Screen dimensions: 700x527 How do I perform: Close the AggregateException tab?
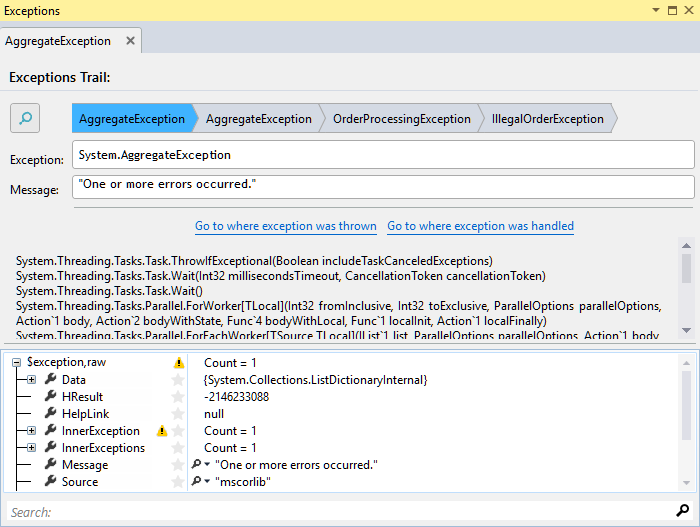[x=130, y=41]
